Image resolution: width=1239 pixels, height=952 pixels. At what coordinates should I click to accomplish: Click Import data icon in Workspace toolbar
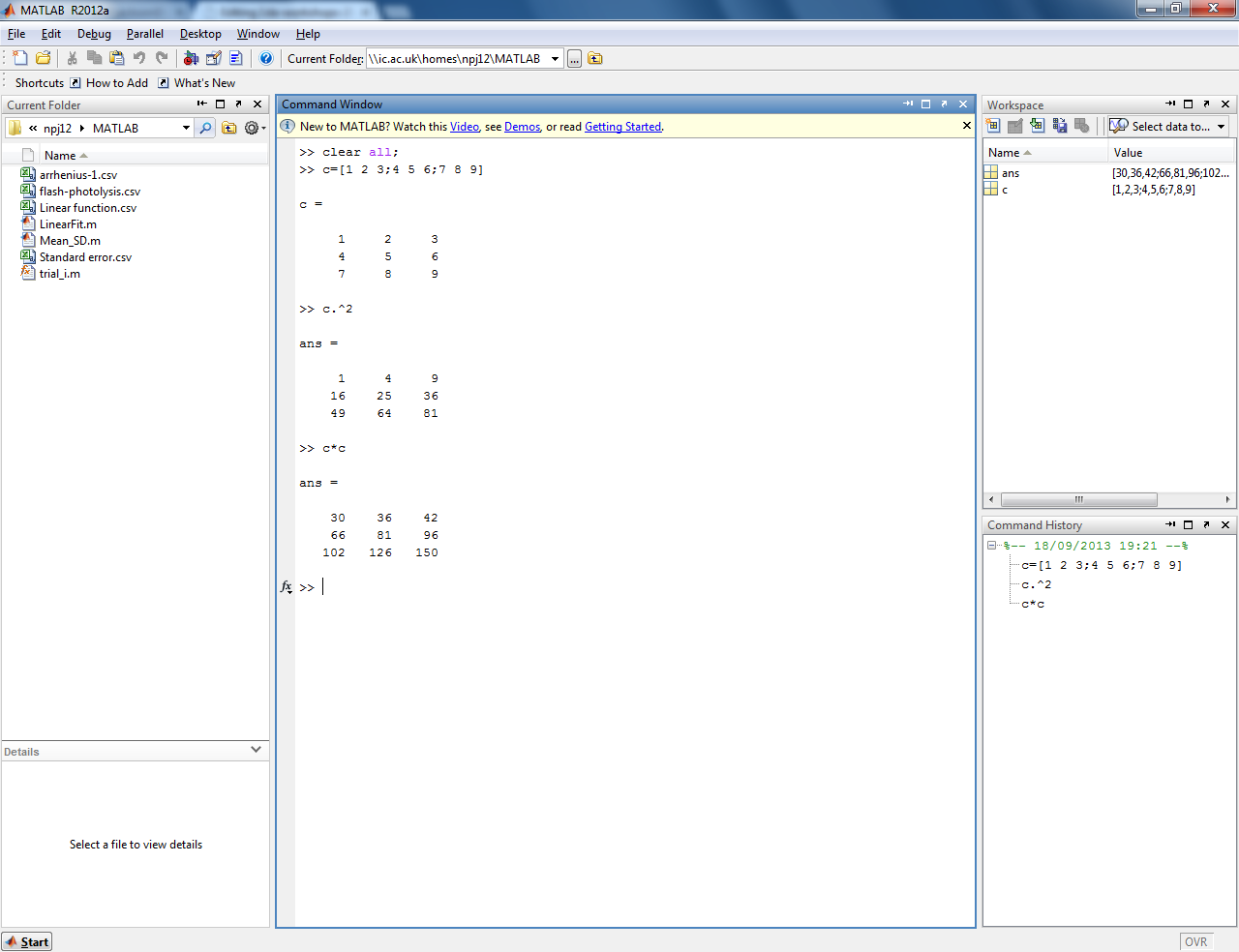pos(1038,126)
